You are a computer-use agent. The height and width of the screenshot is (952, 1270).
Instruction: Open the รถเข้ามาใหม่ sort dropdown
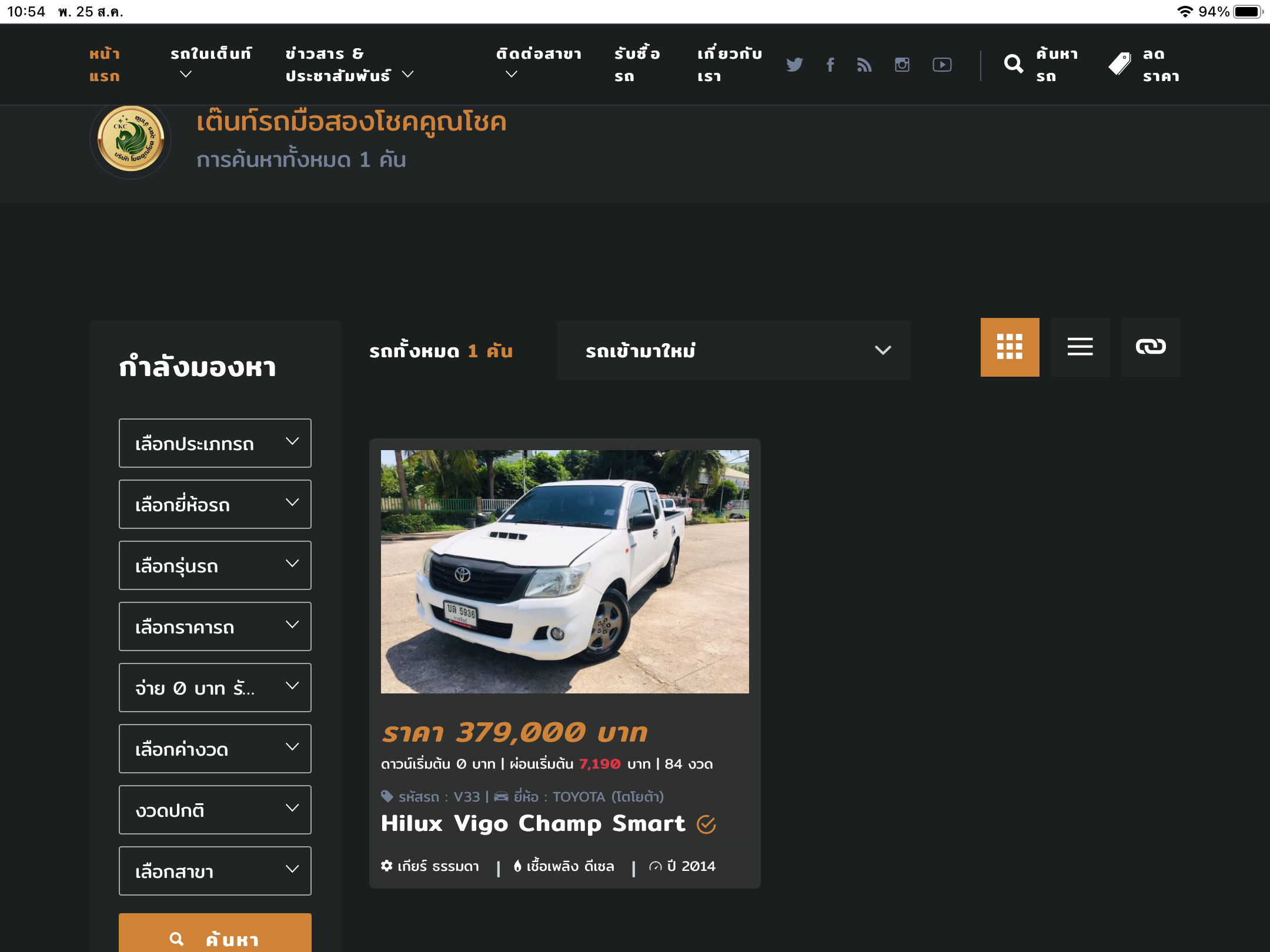[x=733, y=350]
